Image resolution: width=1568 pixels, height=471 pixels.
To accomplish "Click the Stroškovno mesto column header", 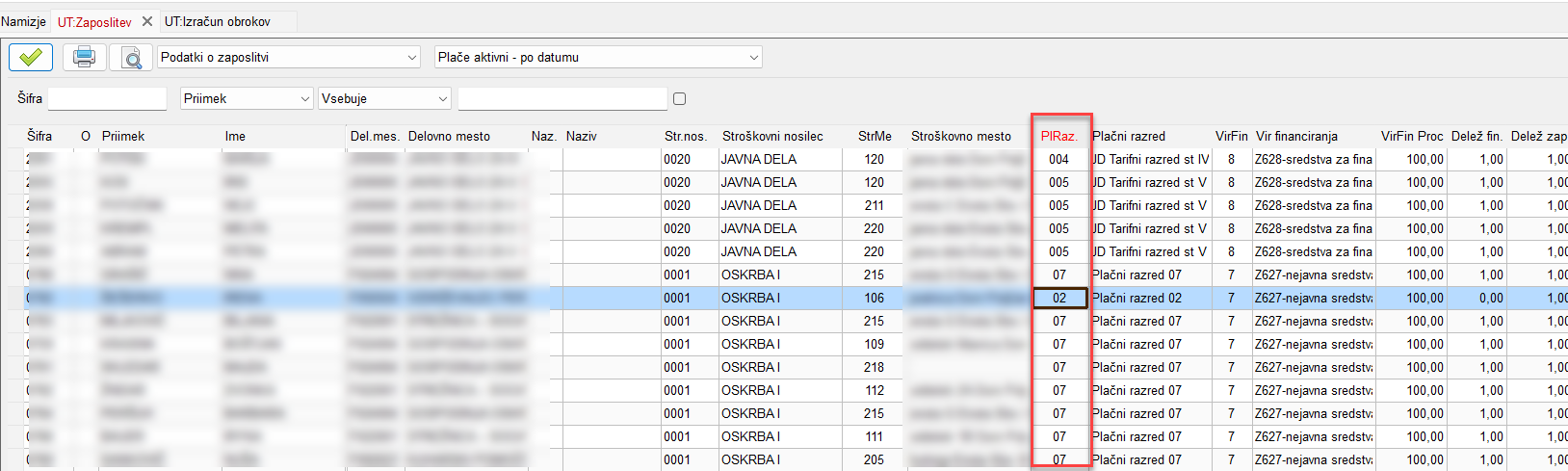I will coord(961,136).
